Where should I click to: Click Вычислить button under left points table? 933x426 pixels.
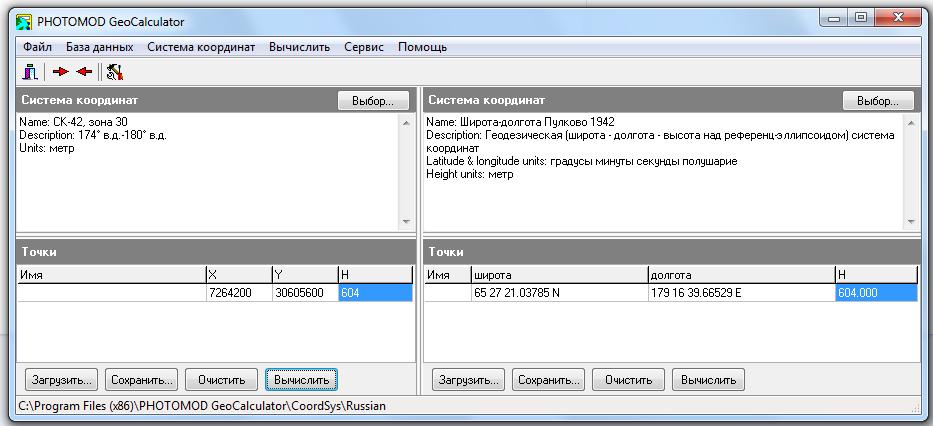tap(301, 380)
